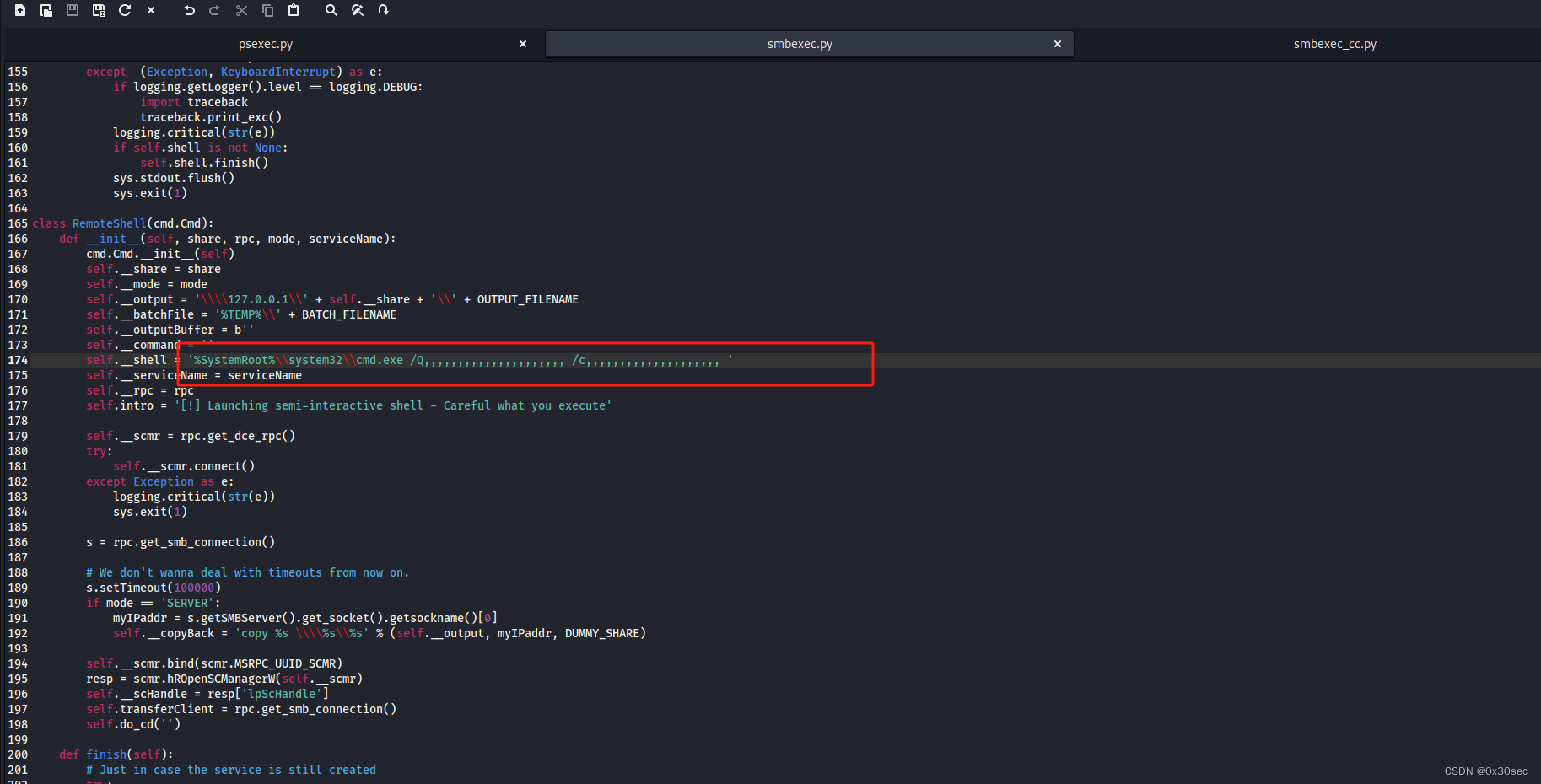Image resolution: width=1541 pixels, height=784 pixels.
Task: Close the psexec.py tab
Action: click(523, 44)
